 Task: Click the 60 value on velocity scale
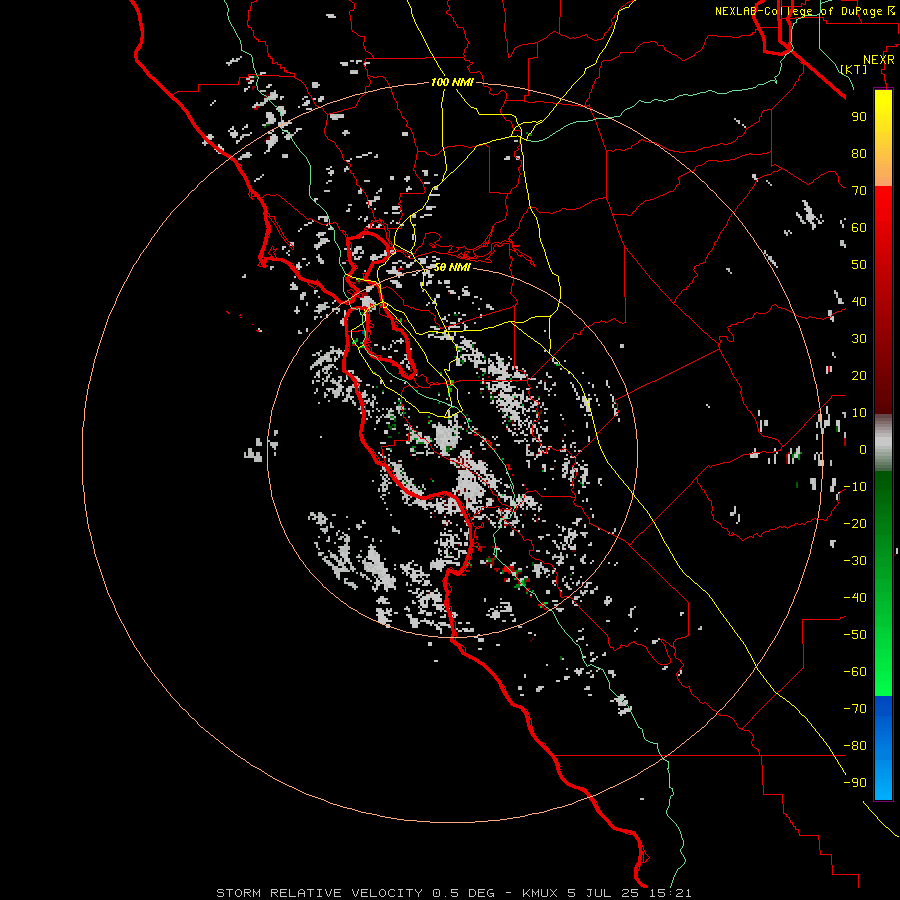tap(859, 227)
